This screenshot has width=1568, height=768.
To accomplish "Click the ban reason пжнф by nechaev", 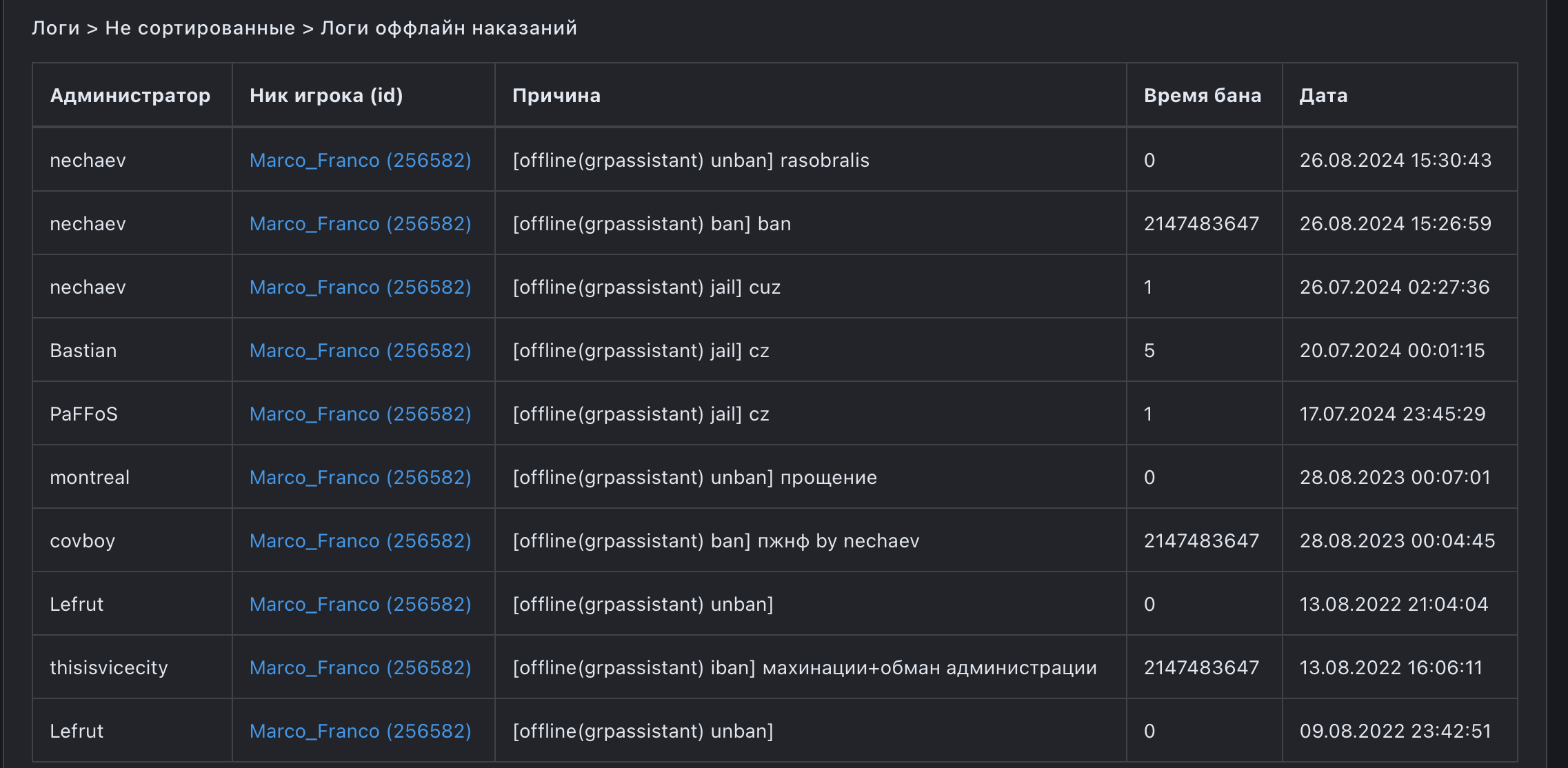I will [716, 541].
